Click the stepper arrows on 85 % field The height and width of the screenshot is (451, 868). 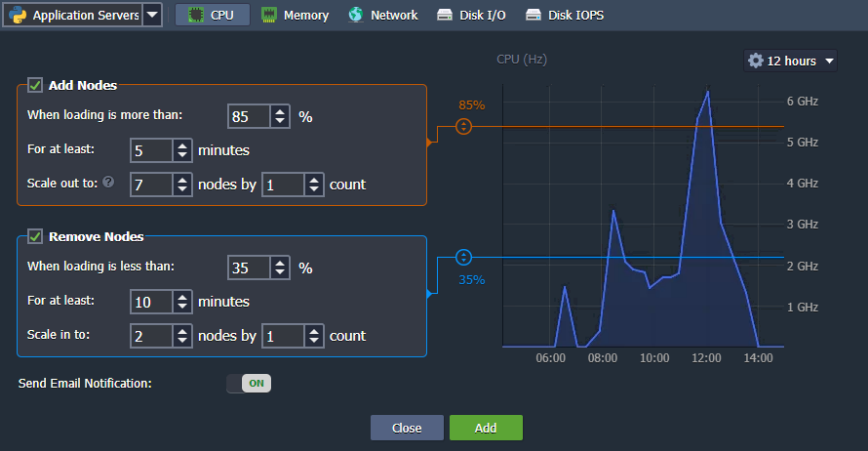[281, 116]
